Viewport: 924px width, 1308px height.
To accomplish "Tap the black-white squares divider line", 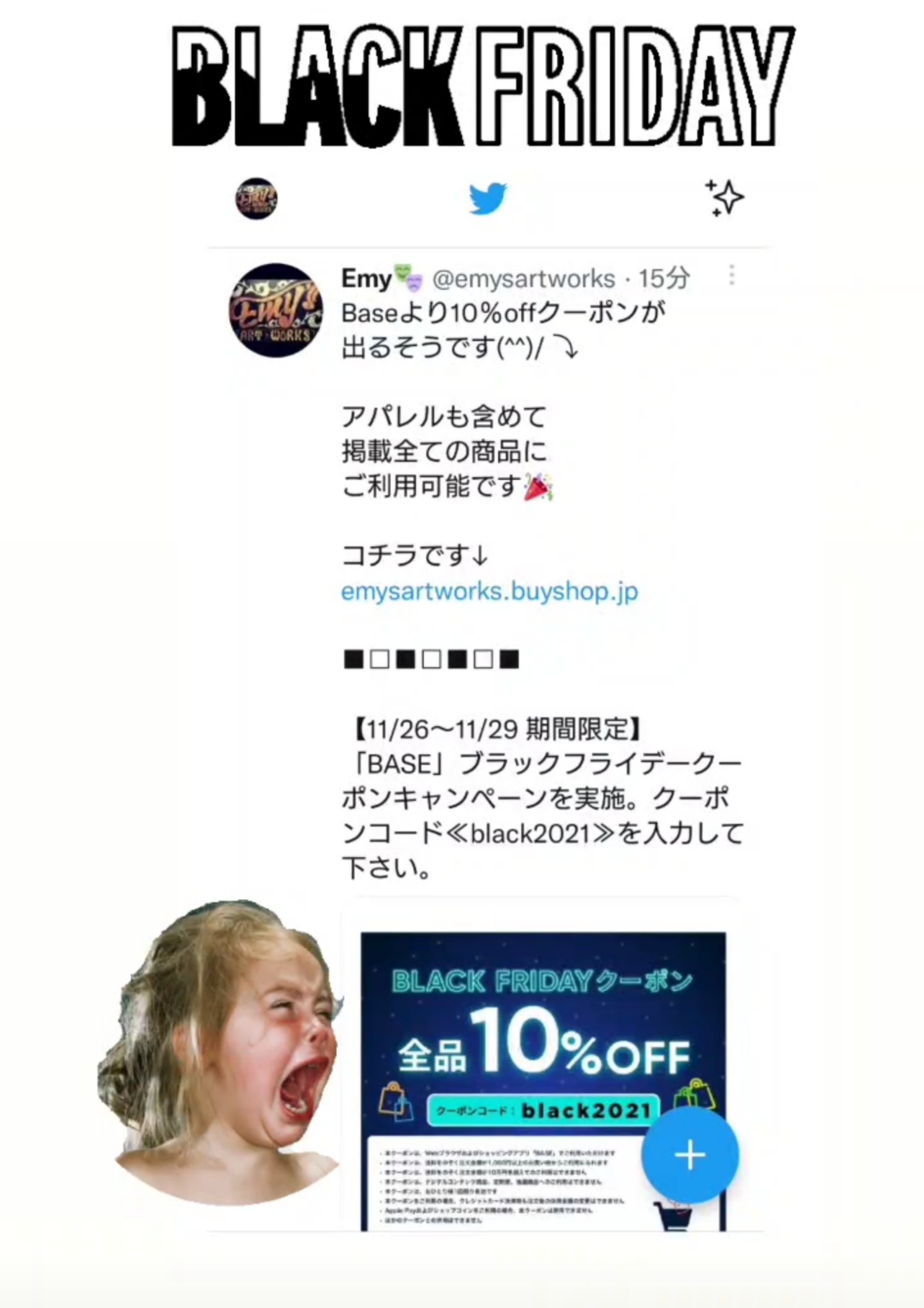I will coord(431,660).
